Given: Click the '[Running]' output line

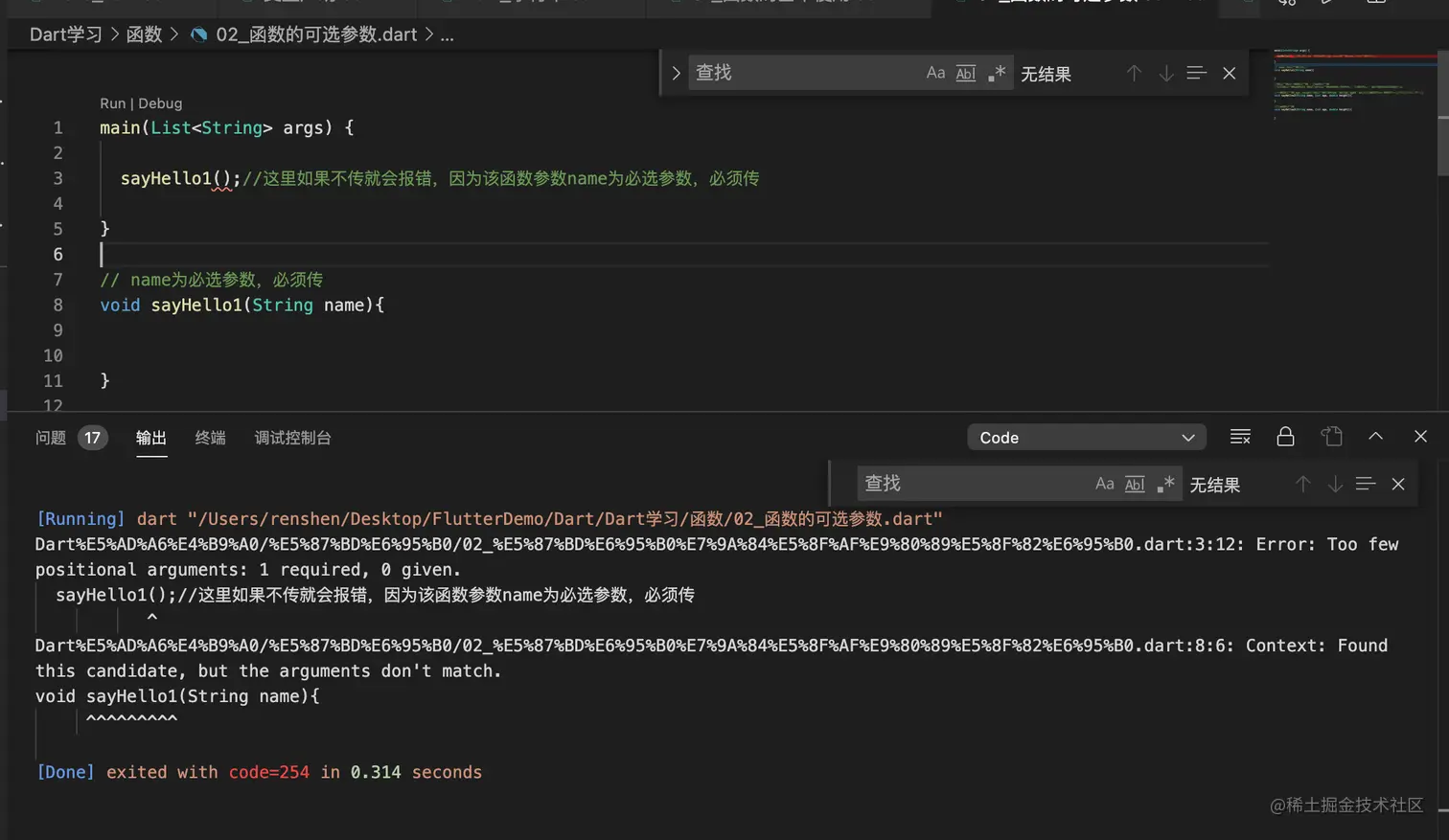Looking at the screenshot, I should point(489,518).
